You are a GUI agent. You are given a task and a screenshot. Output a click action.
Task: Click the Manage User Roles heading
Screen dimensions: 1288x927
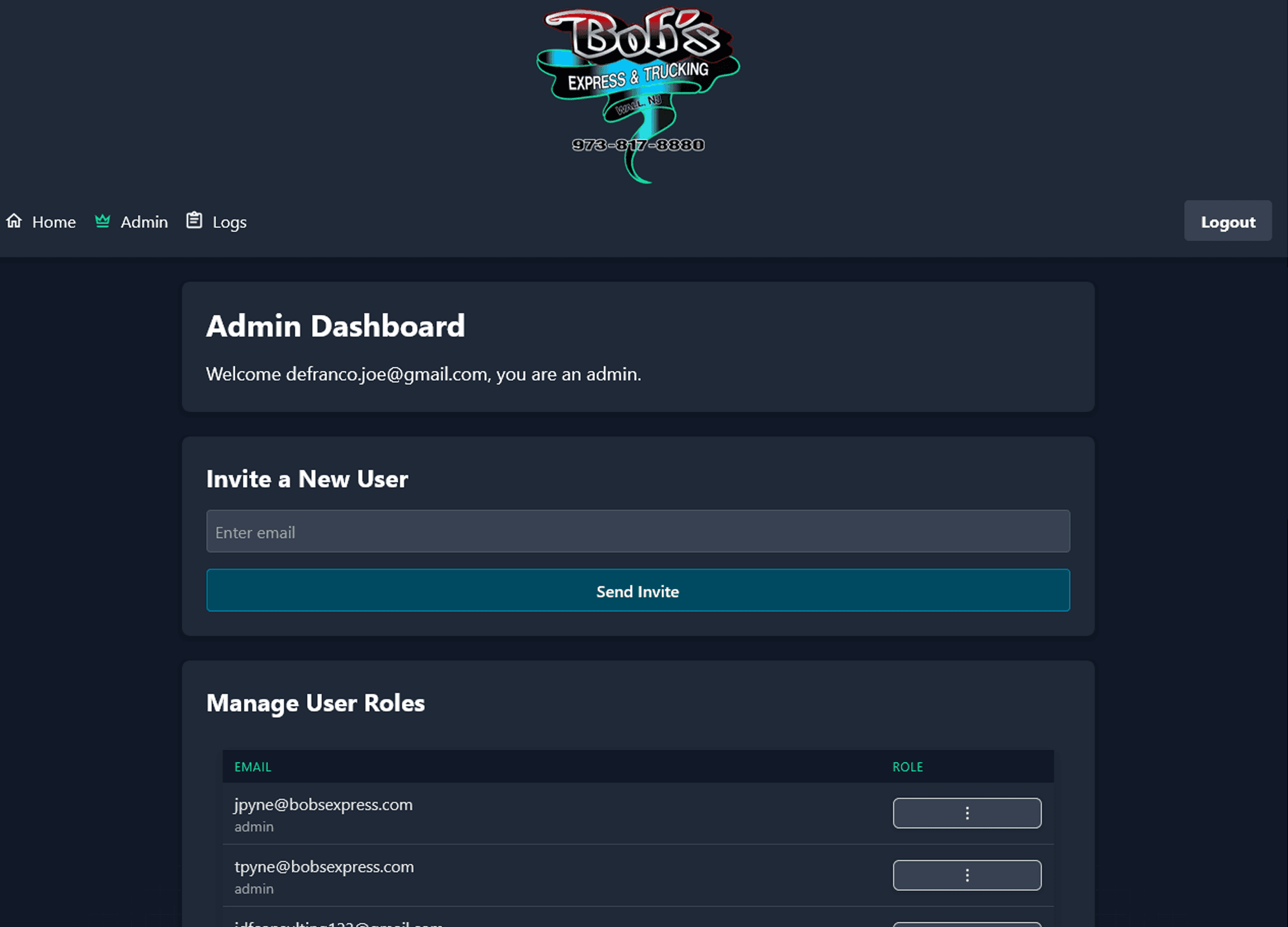tap(316, 703)
